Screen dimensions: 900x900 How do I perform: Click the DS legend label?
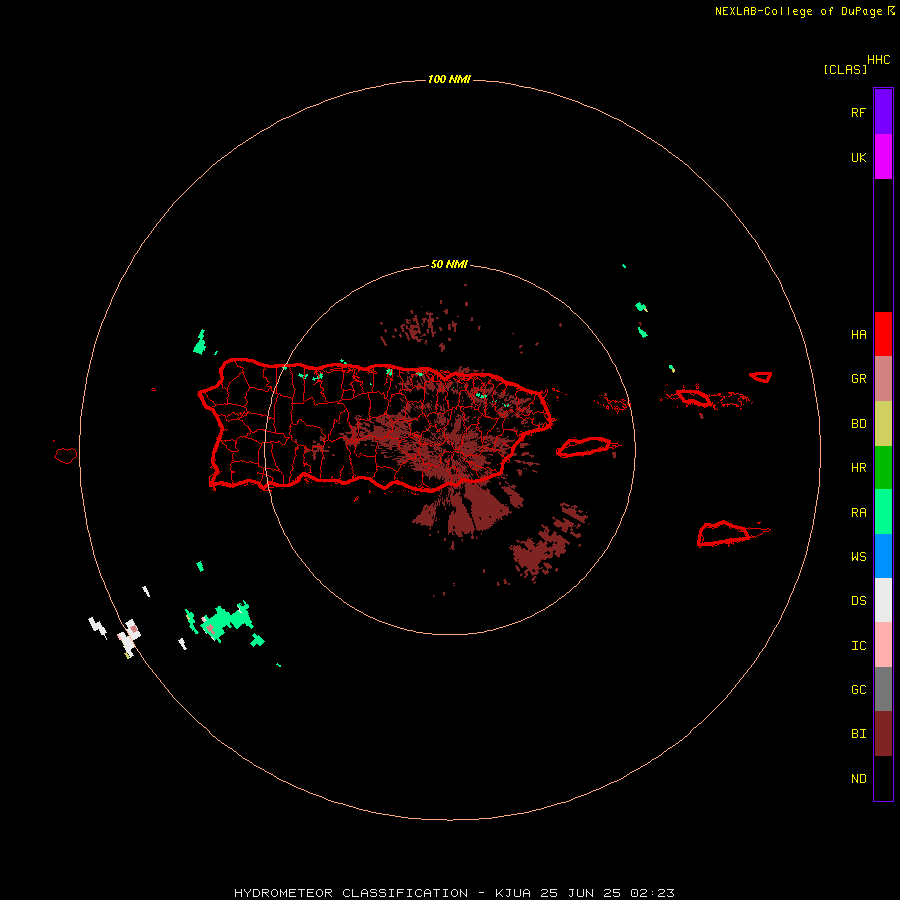click(x=858, y=601)
